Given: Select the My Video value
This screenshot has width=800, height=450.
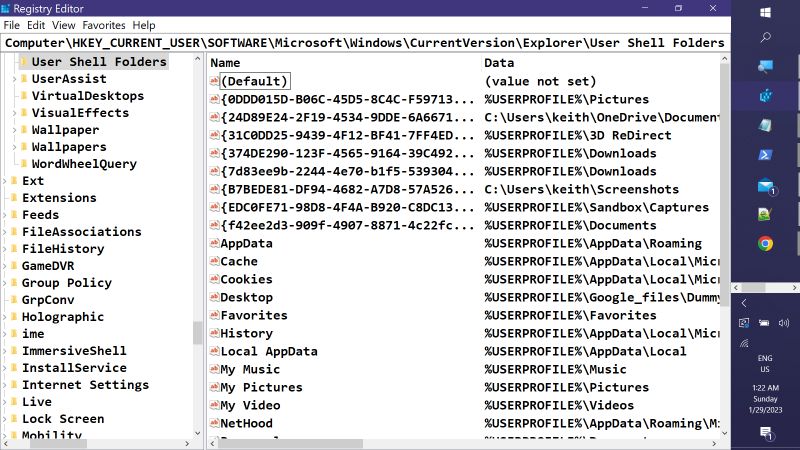Looking at the screenshot, I should pos(250,405).
